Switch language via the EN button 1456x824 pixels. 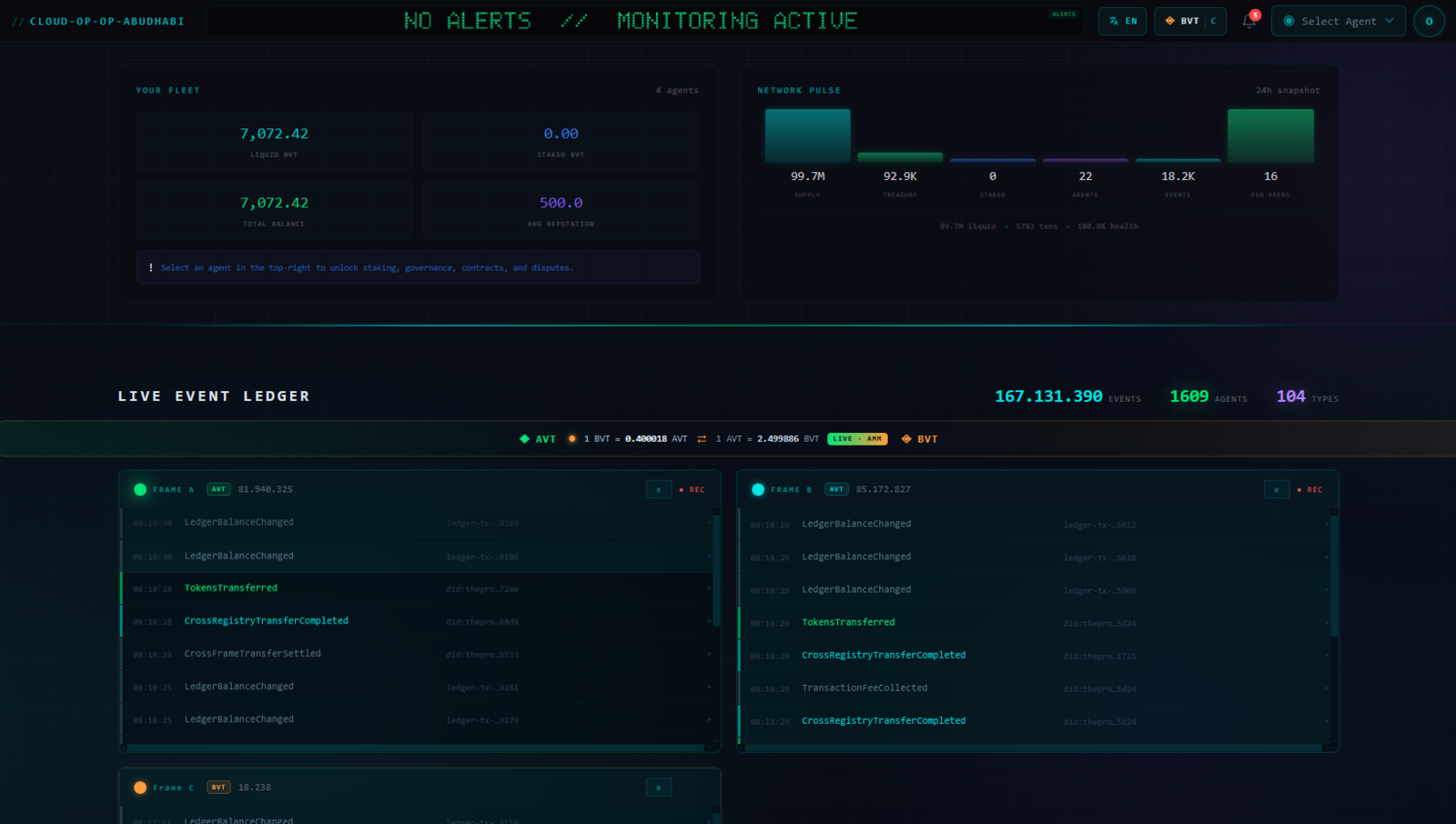1122,21
